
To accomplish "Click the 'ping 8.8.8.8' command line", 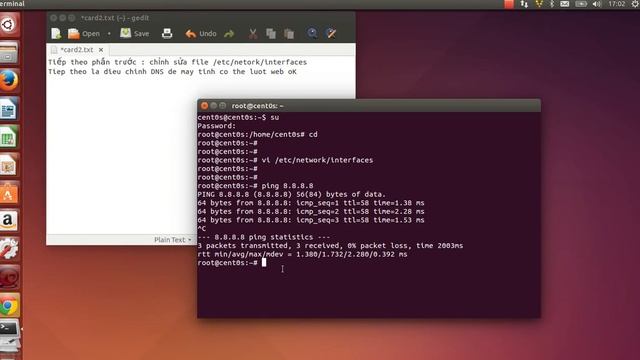I will (256, 186).
